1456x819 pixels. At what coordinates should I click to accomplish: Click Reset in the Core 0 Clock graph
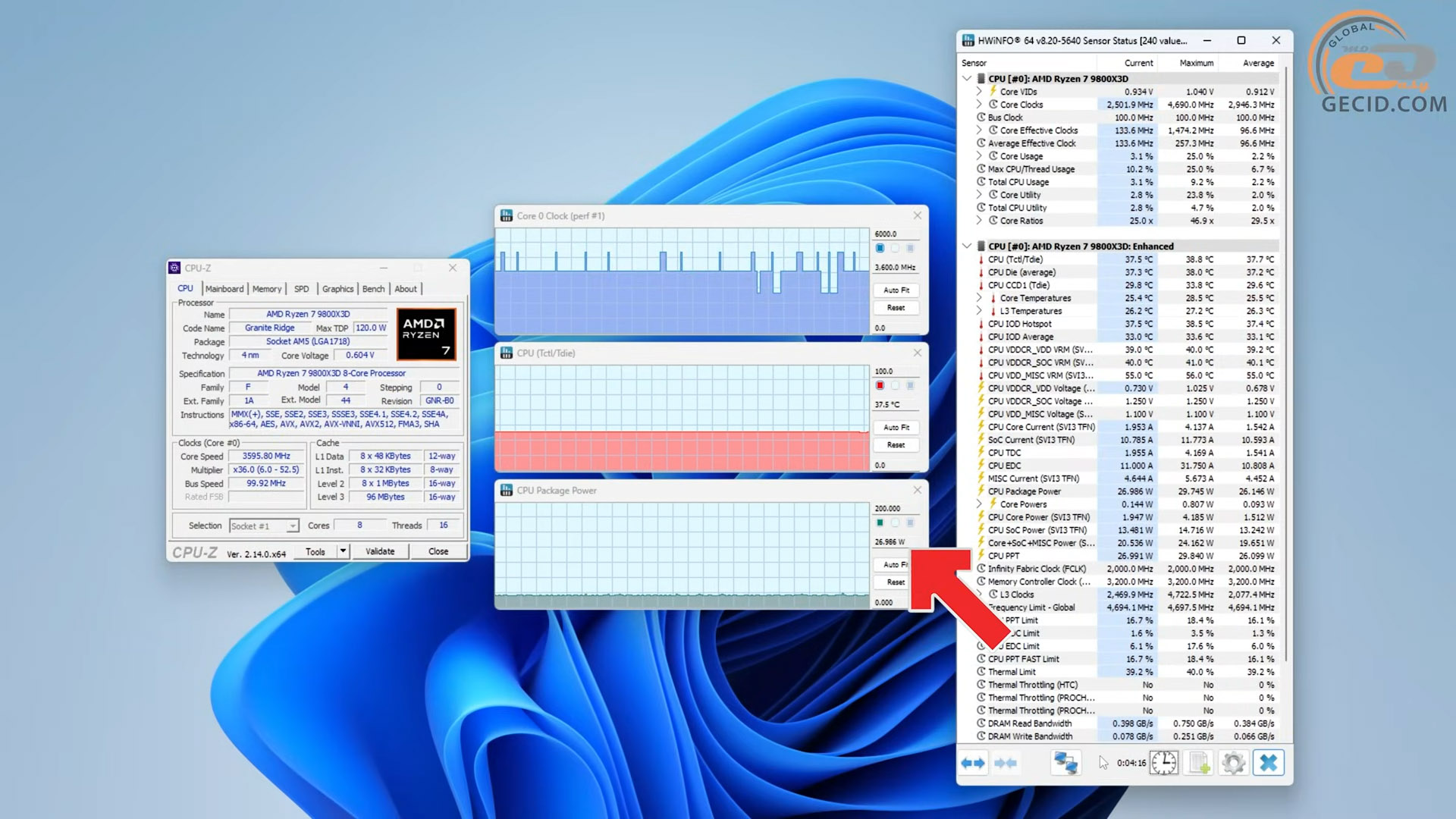click(896, 308)
